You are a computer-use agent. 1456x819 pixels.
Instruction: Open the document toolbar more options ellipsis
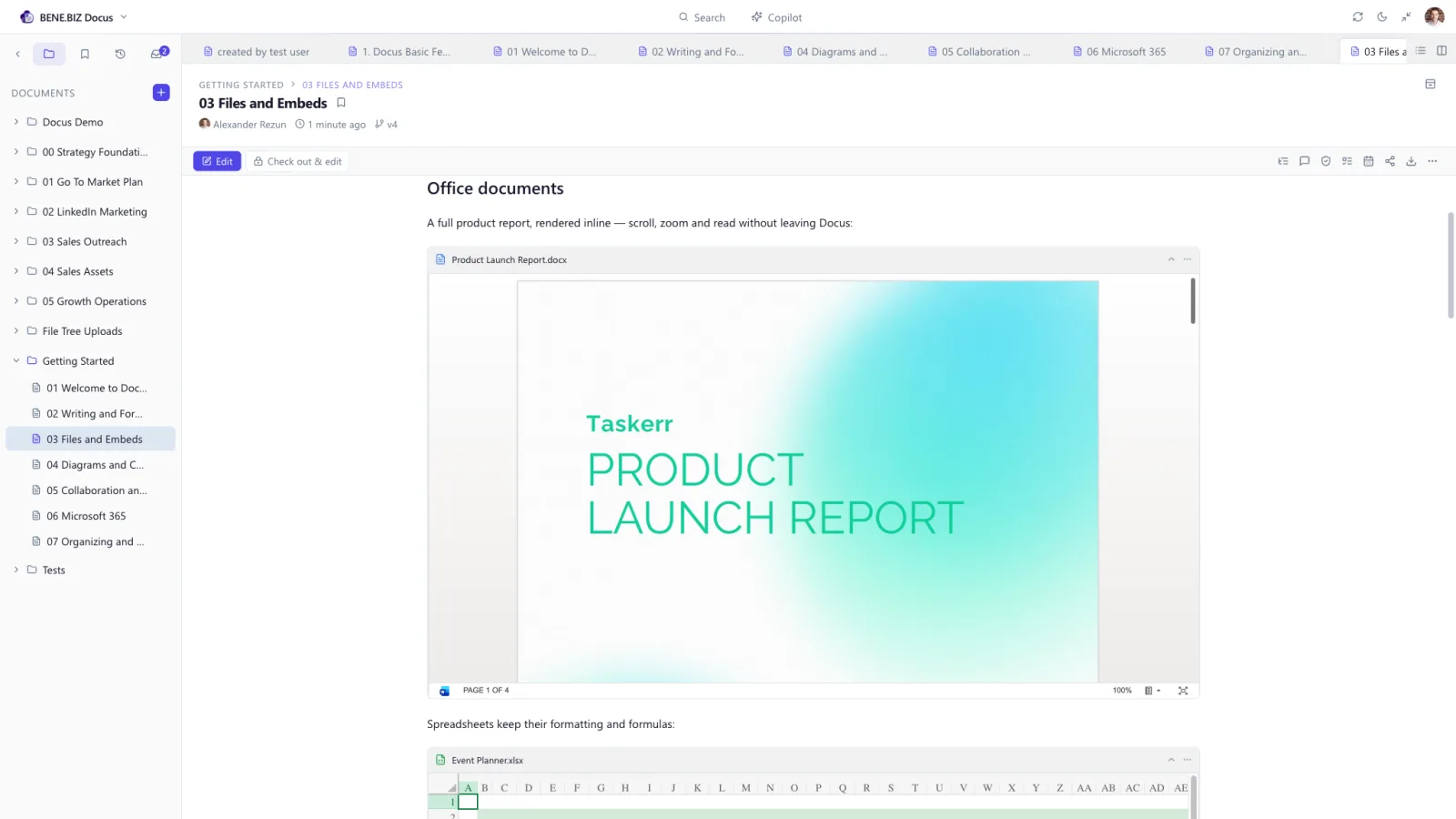tap(1432, 161)
